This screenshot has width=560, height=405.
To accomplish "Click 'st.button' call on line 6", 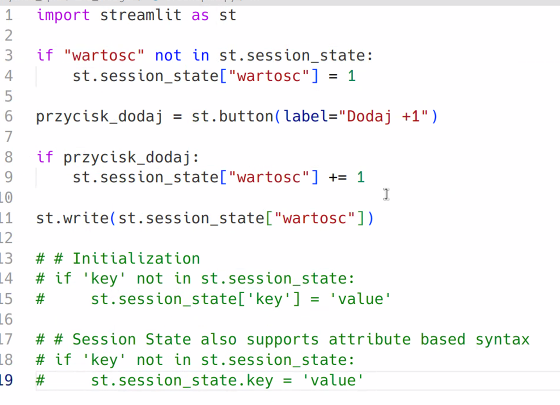I will tap(232, 116).
